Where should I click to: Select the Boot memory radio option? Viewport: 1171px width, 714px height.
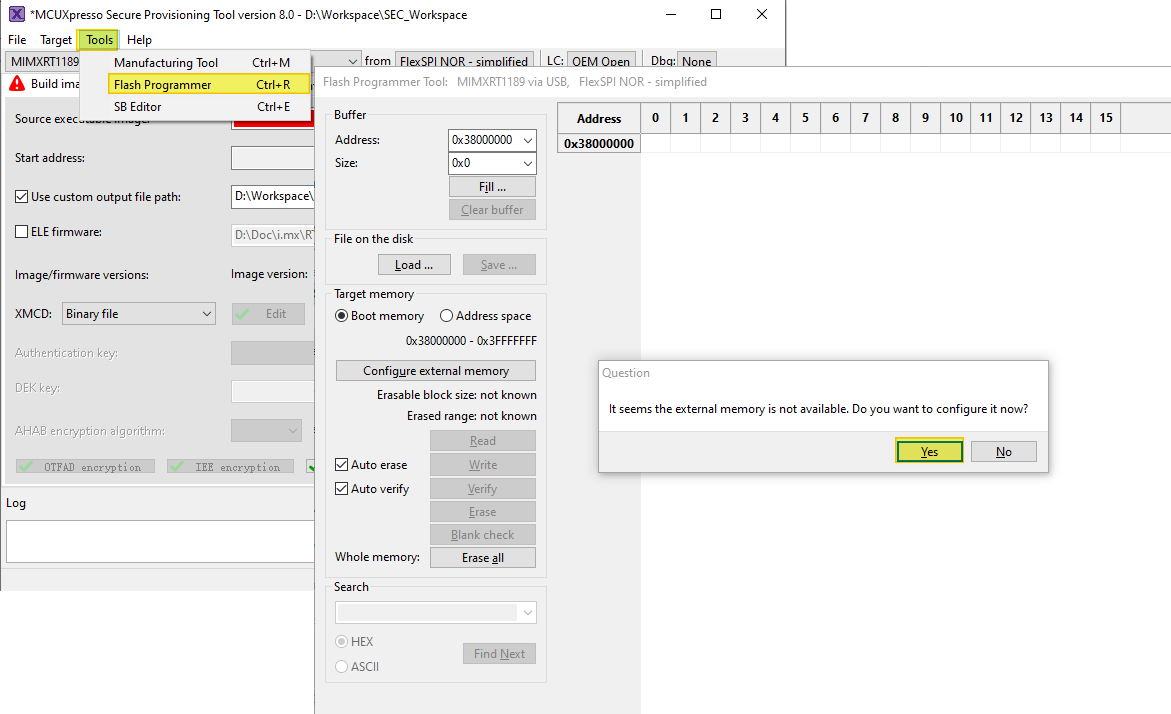click(342, 316)
